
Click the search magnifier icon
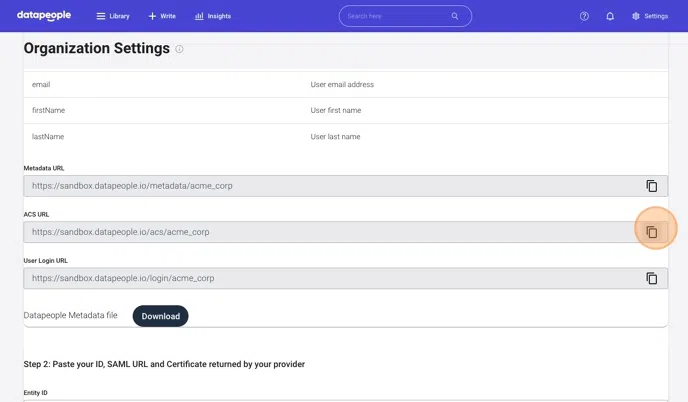[x=455, y=16]
